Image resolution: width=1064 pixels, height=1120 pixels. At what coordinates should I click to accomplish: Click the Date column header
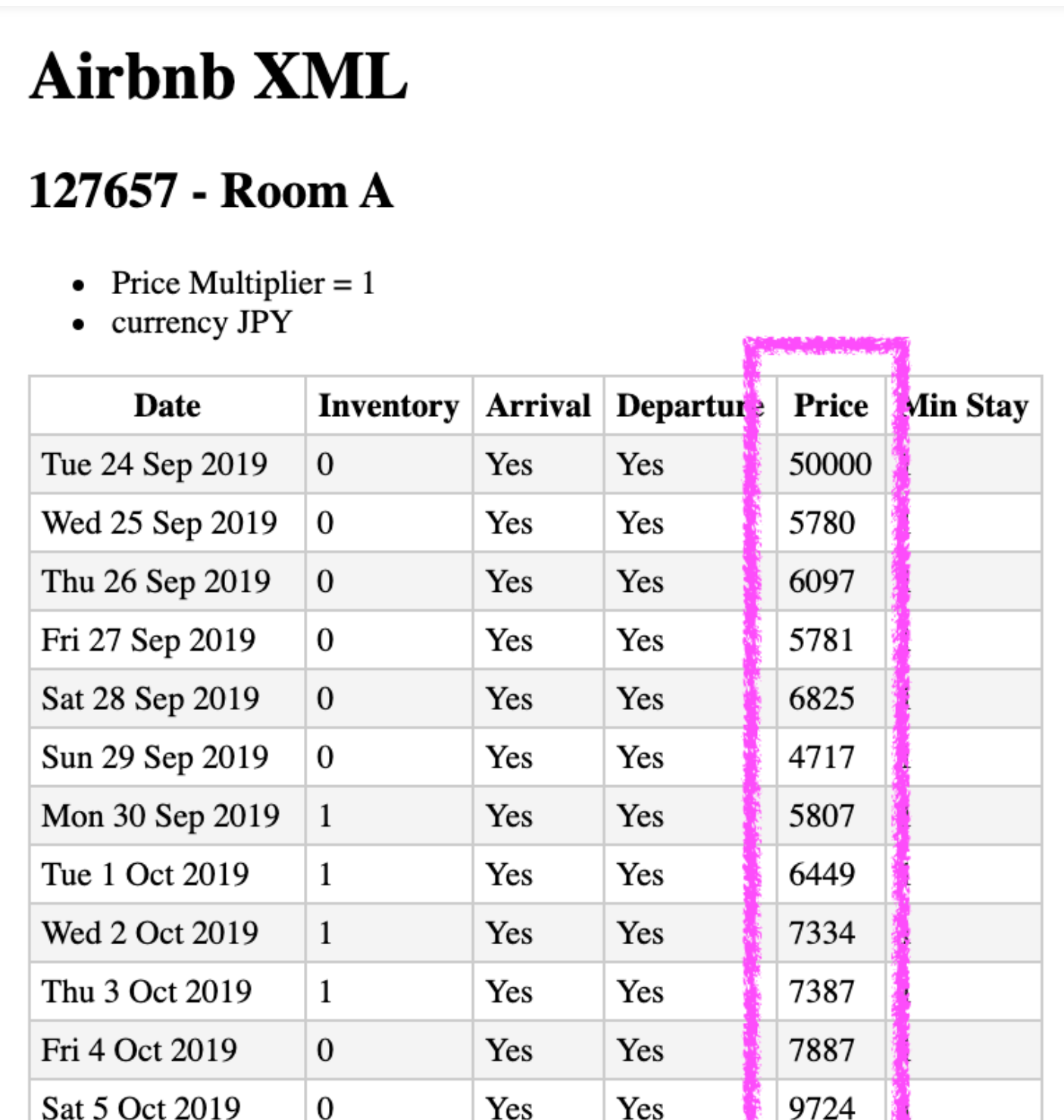(x=167, y=406)
